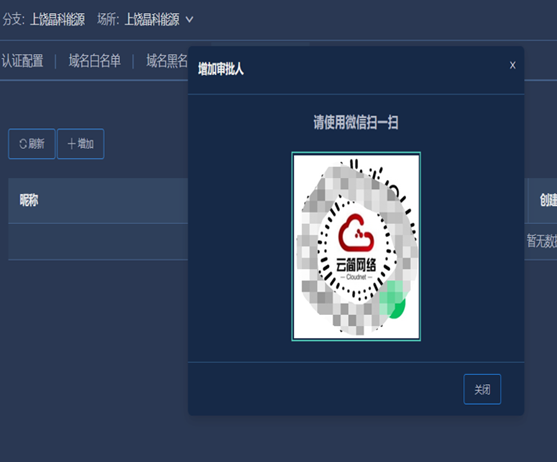Close the 增加审批人 dialog with x
559x464 pixels.
514,66
